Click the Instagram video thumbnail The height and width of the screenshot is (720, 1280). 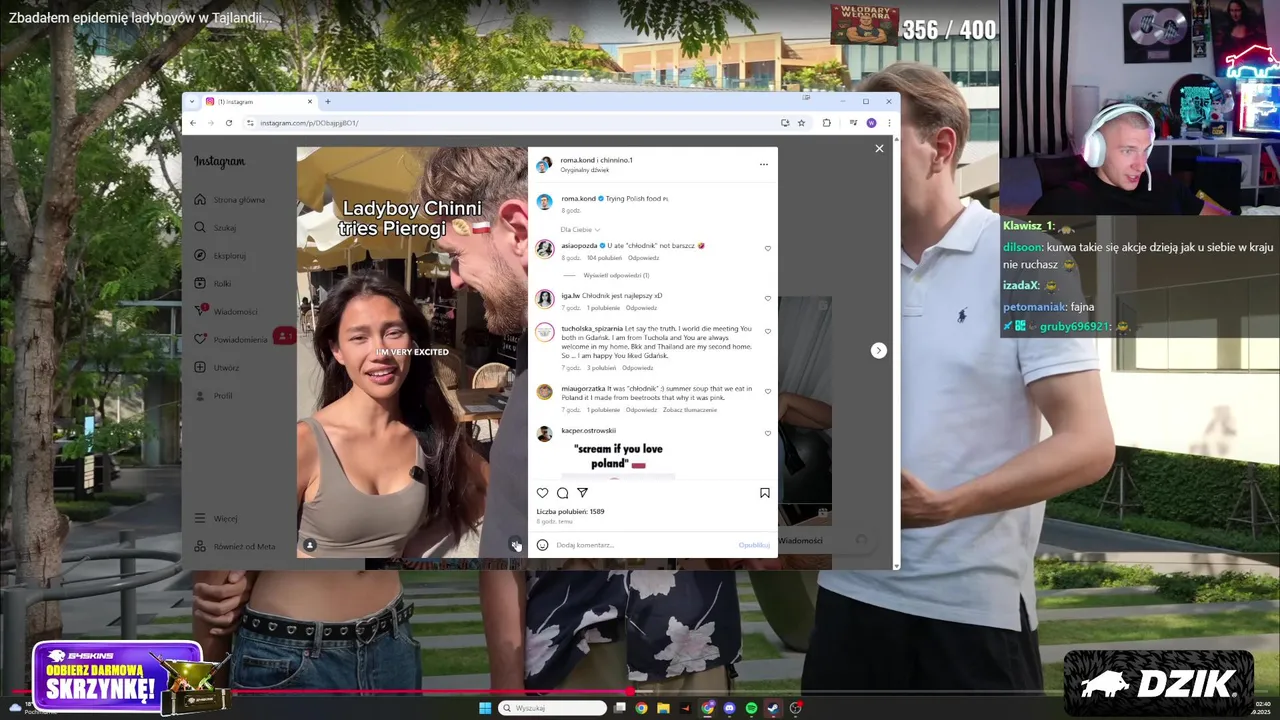(x=412, y=353)
